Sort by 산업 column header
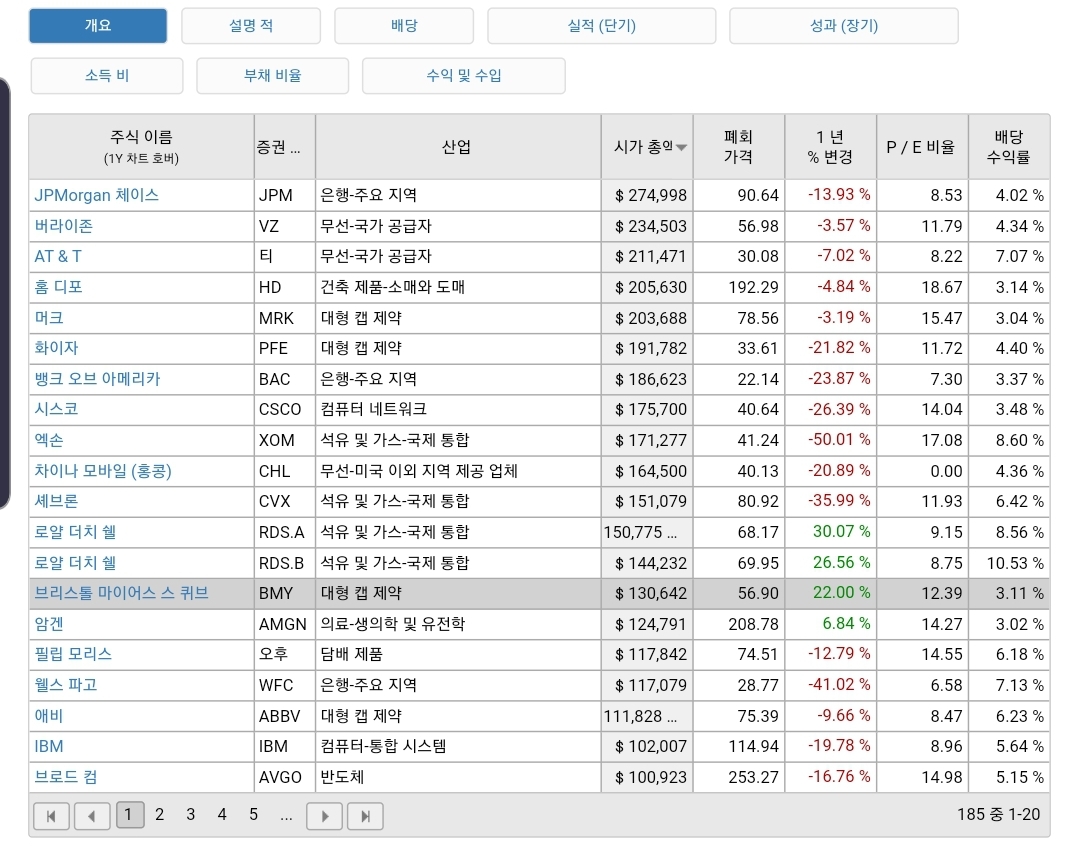 click(x=457, y=147)
